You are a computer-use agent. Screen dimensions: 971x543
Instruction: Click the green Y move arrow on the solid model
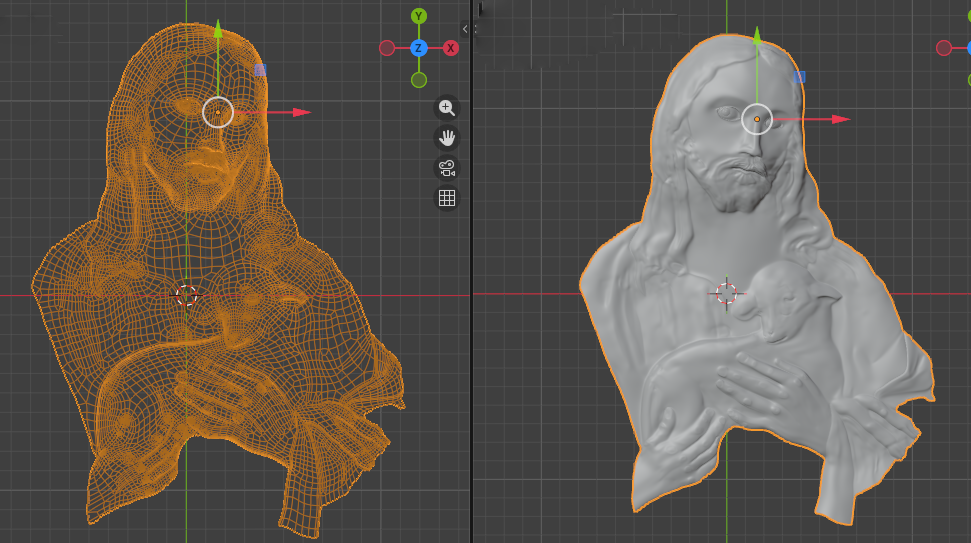757,36
